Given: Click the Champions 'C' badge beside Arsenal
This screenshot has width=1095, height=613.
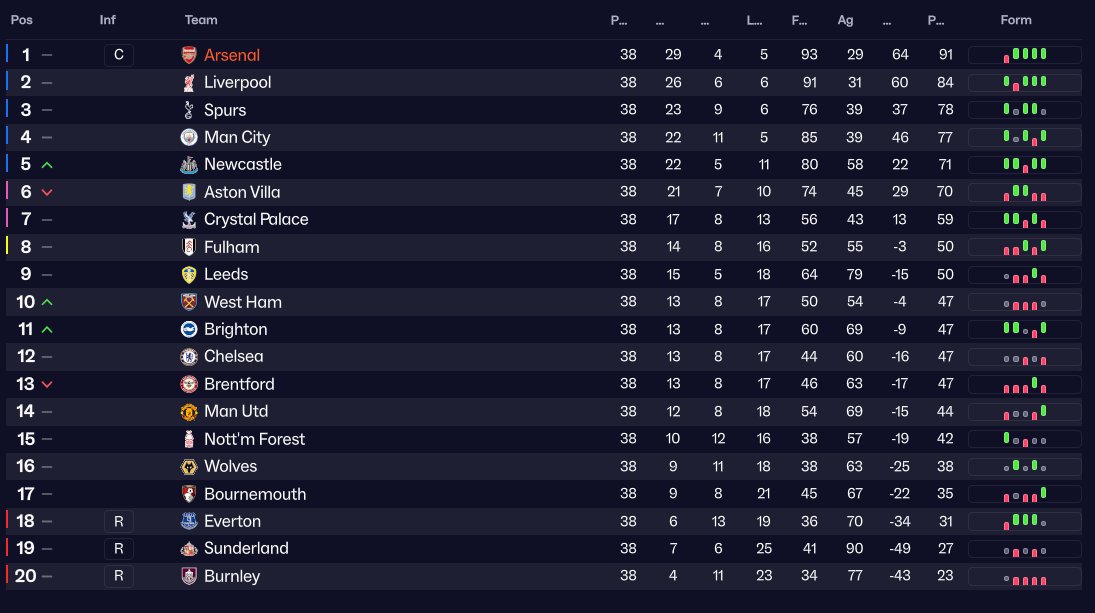Looking at the screenshot, I should 118,55.
